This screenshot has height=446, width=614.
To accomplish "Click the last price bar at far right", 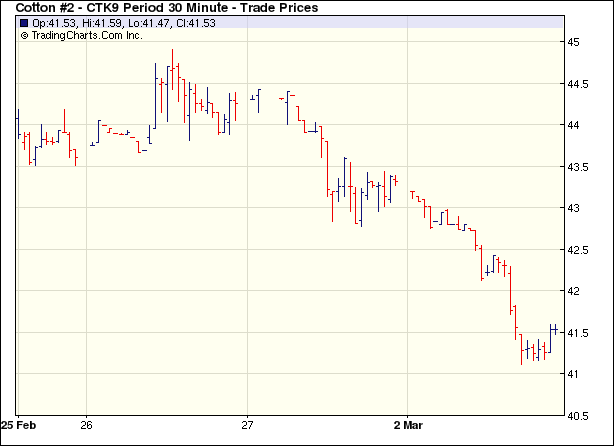I will 552,329.
